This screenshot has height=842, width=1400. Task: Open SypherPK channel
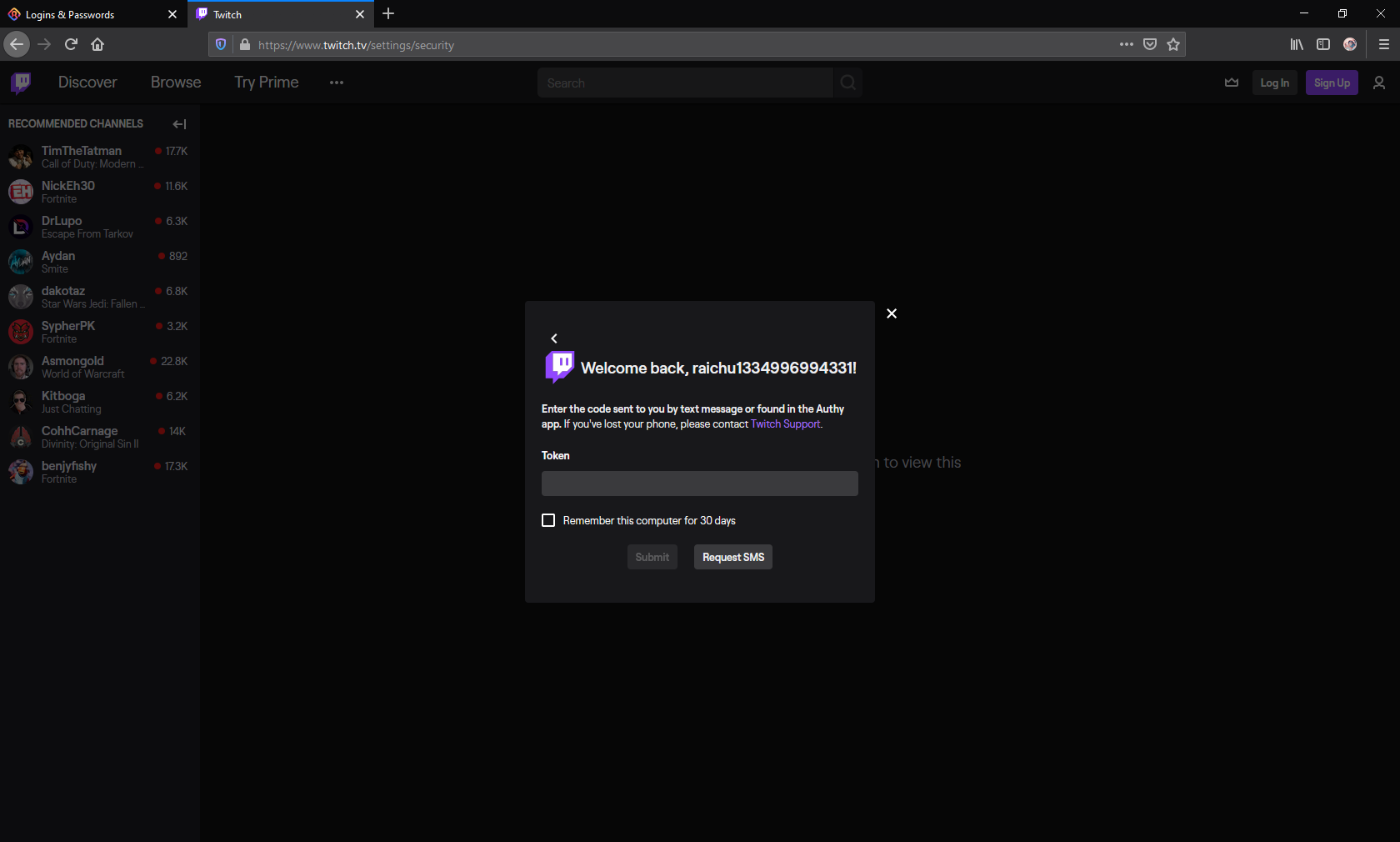[x=98, y=332]
